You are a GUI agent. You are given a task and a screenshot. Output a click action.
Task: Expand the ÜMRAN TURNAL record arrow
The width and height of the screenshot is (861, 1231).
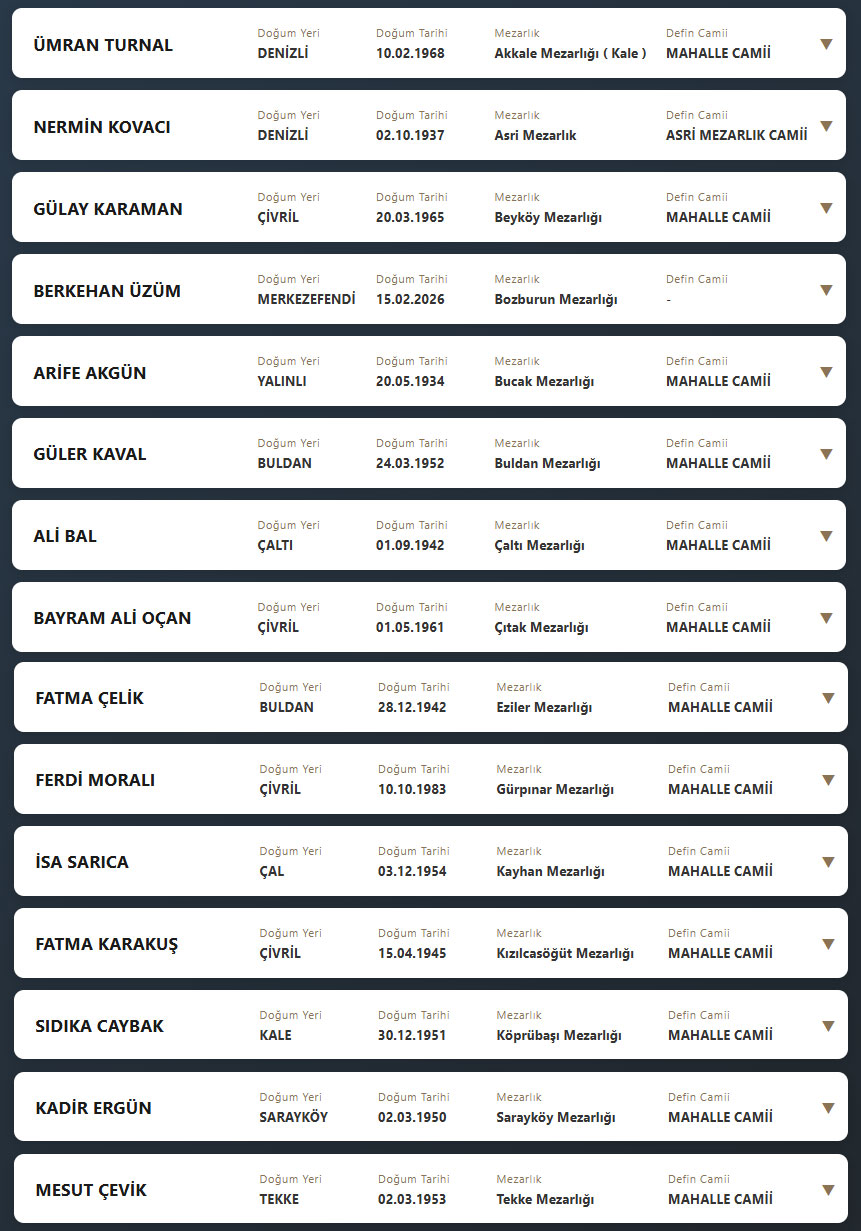(x=826, y=44)
